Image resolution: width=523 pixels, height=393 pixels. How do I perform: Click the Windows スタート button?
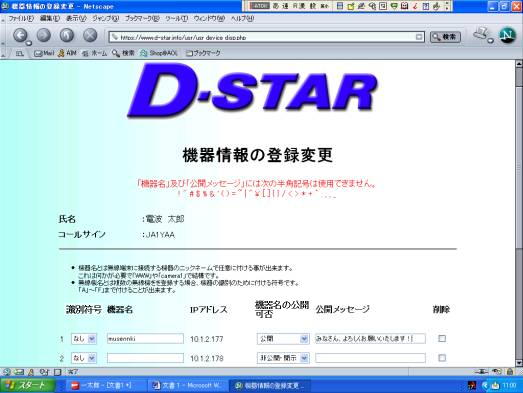click(x=28, y=385)
